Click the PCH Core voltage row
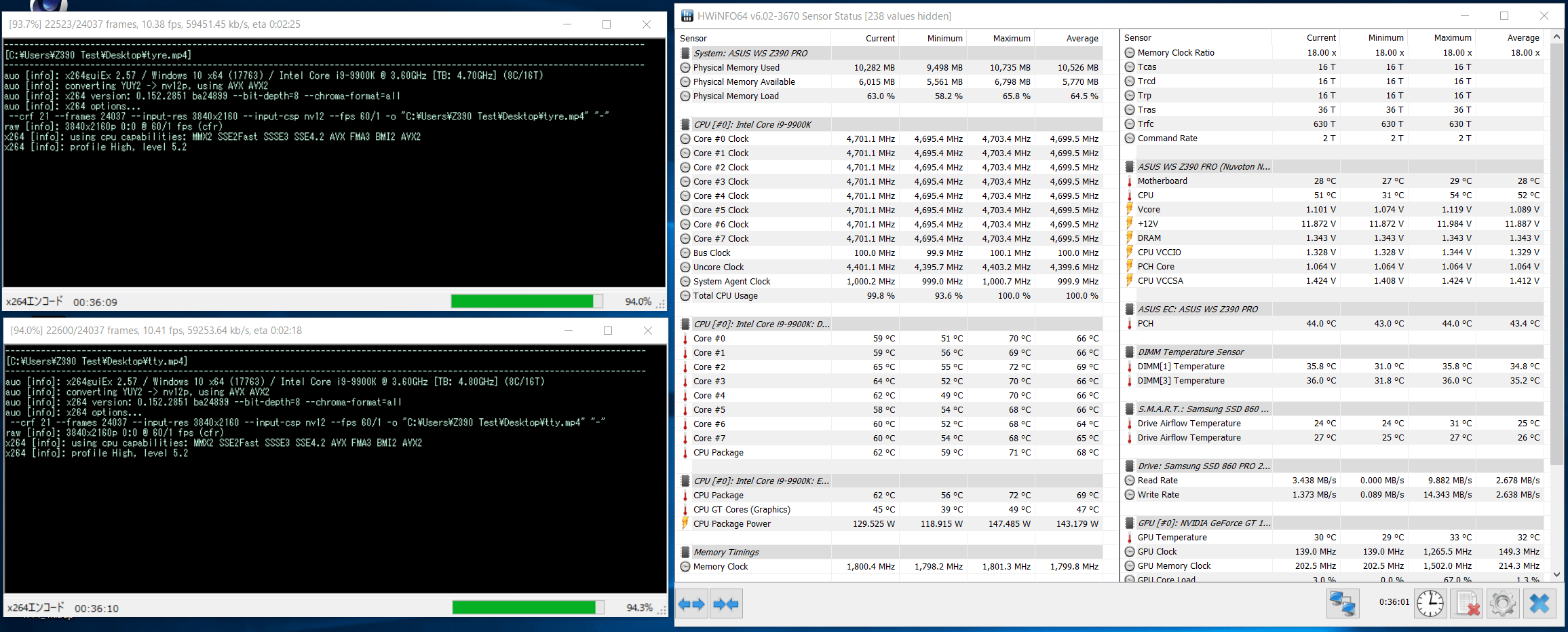The width and height of the screenshot is (1568, 632). 1333,266
